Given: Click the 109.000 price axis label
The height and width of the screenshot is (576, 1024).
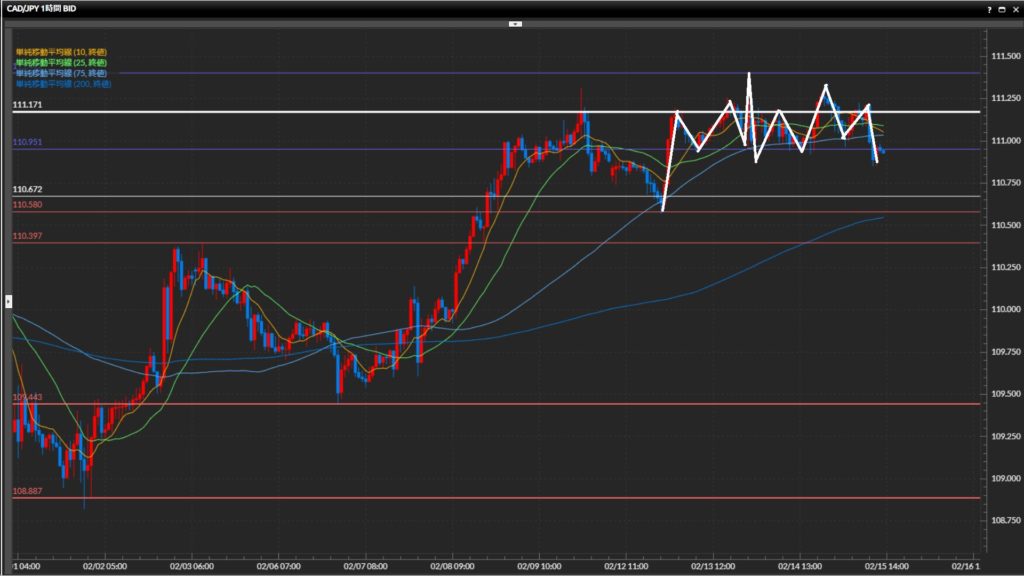Looking at the screenshot, I should point(1005,479).
